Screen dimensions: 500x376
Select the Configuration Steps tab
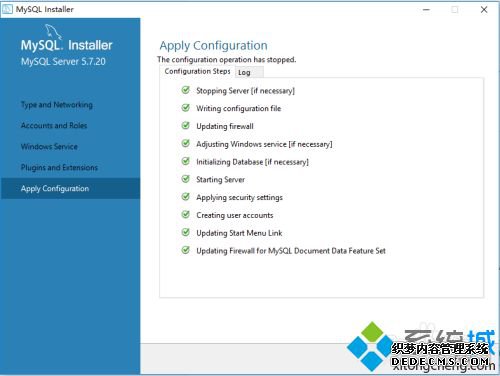point(197,71)
